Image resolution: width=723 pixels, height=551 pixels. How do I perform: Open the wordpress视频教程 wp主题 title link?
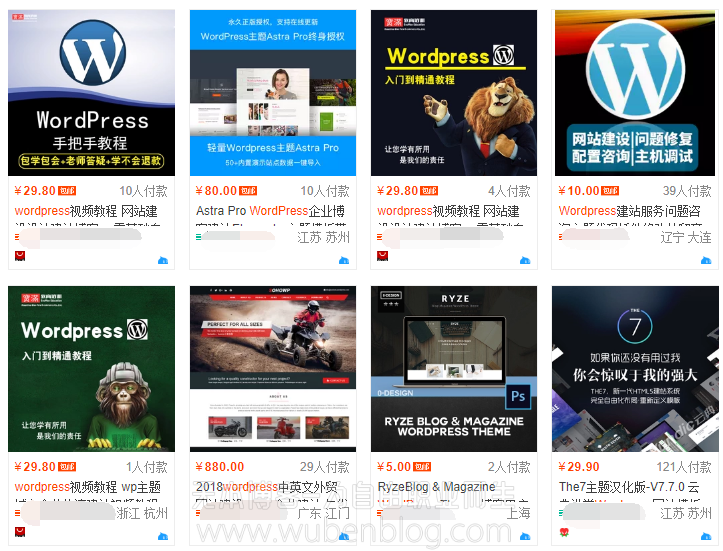pos(88,487)
